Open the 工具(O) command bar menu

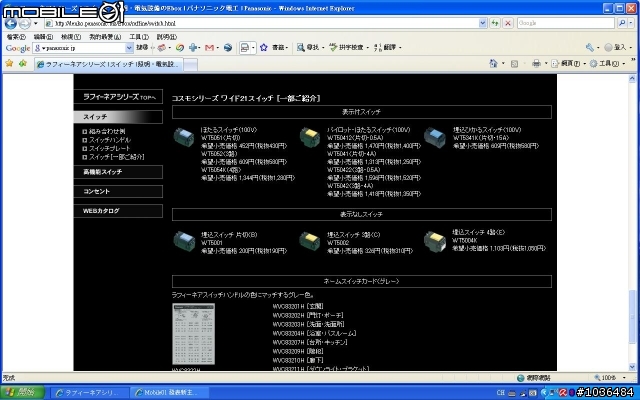coord(607,63)
